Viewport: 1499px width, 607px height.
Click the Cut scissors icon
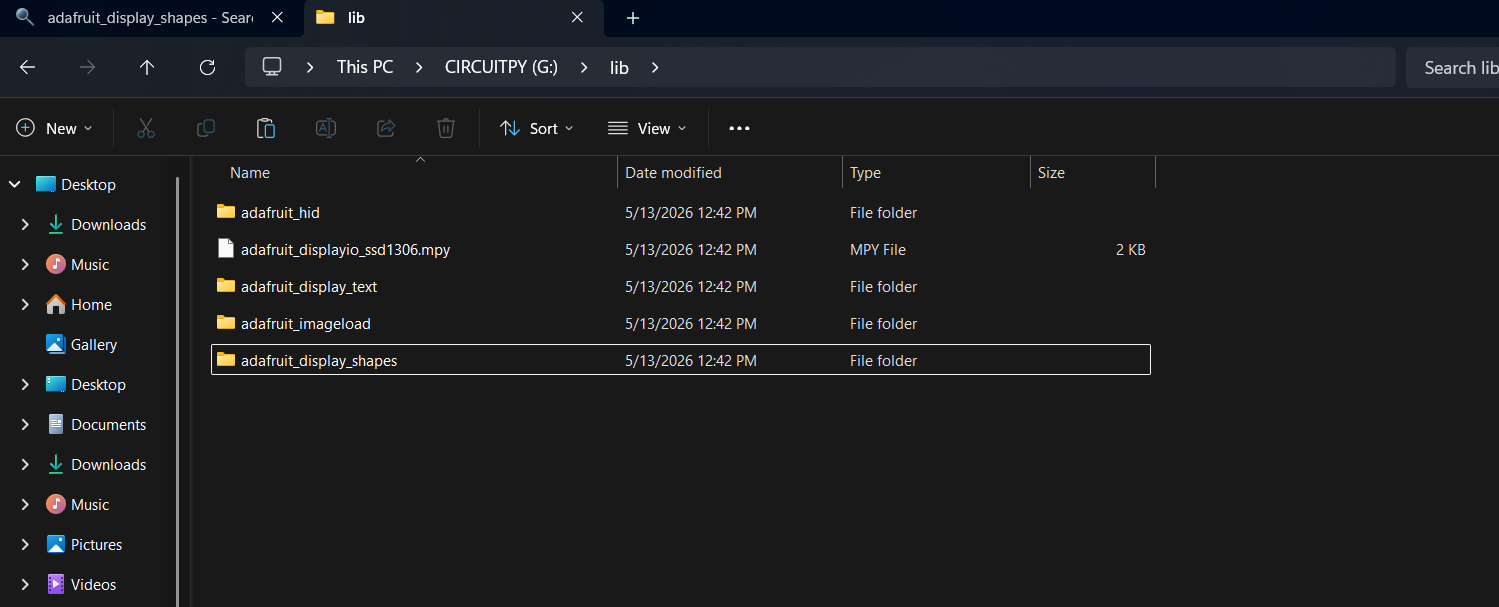point(146,128)
